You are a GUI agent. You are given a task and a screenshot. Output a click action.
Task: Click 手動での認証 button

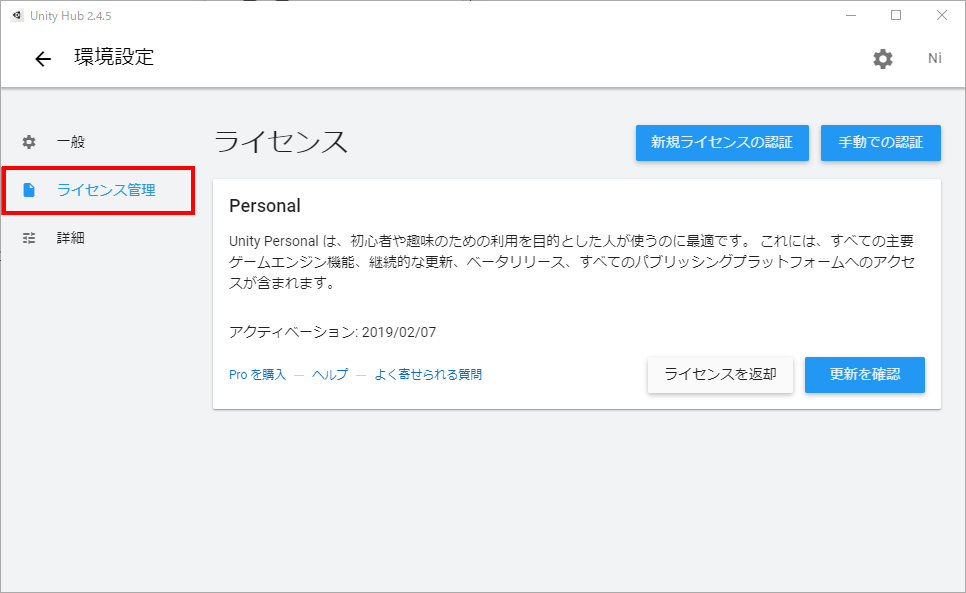click(x=880, y=143)
